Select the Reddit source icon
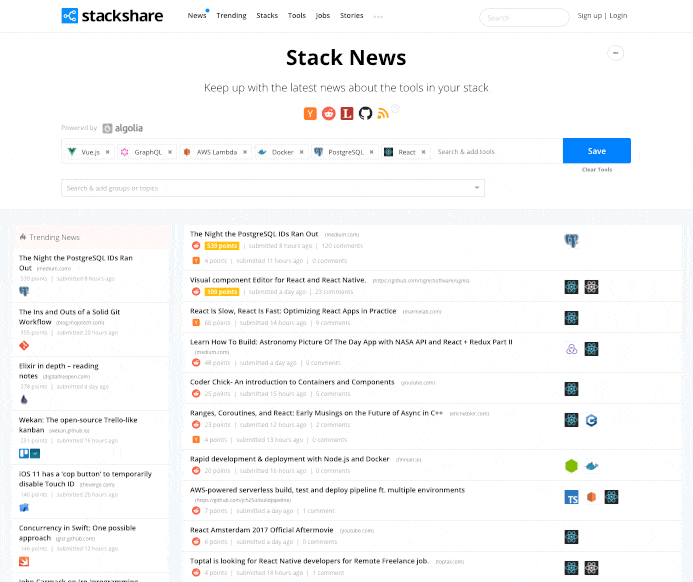Viewport: 693px width, 582px height. [328, 114]
